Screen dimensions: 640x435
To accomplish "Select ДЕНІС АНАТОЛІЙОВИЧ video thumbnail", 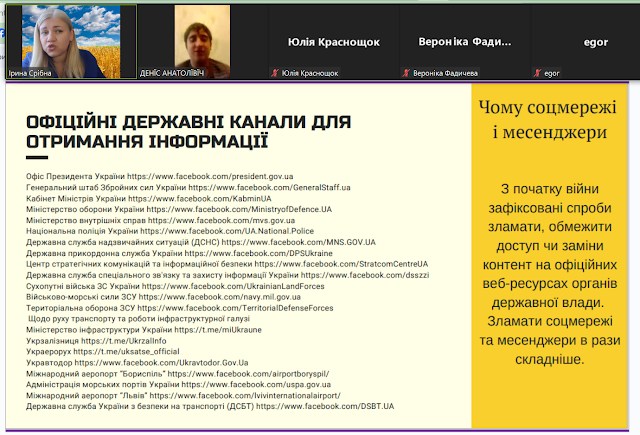I will 202,42.
